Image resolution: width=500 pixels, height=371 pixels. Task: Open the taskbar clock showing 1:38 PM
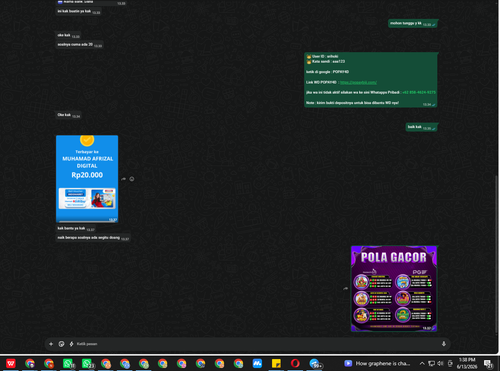click(x=467, y=363)
